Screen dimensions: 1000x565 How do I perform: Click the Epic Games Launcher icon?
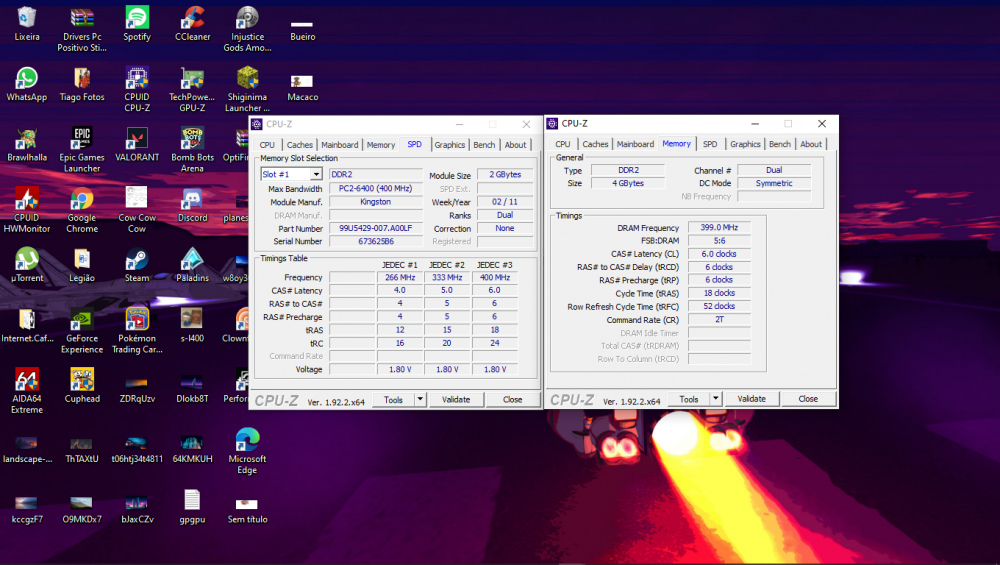pos(82,139)
